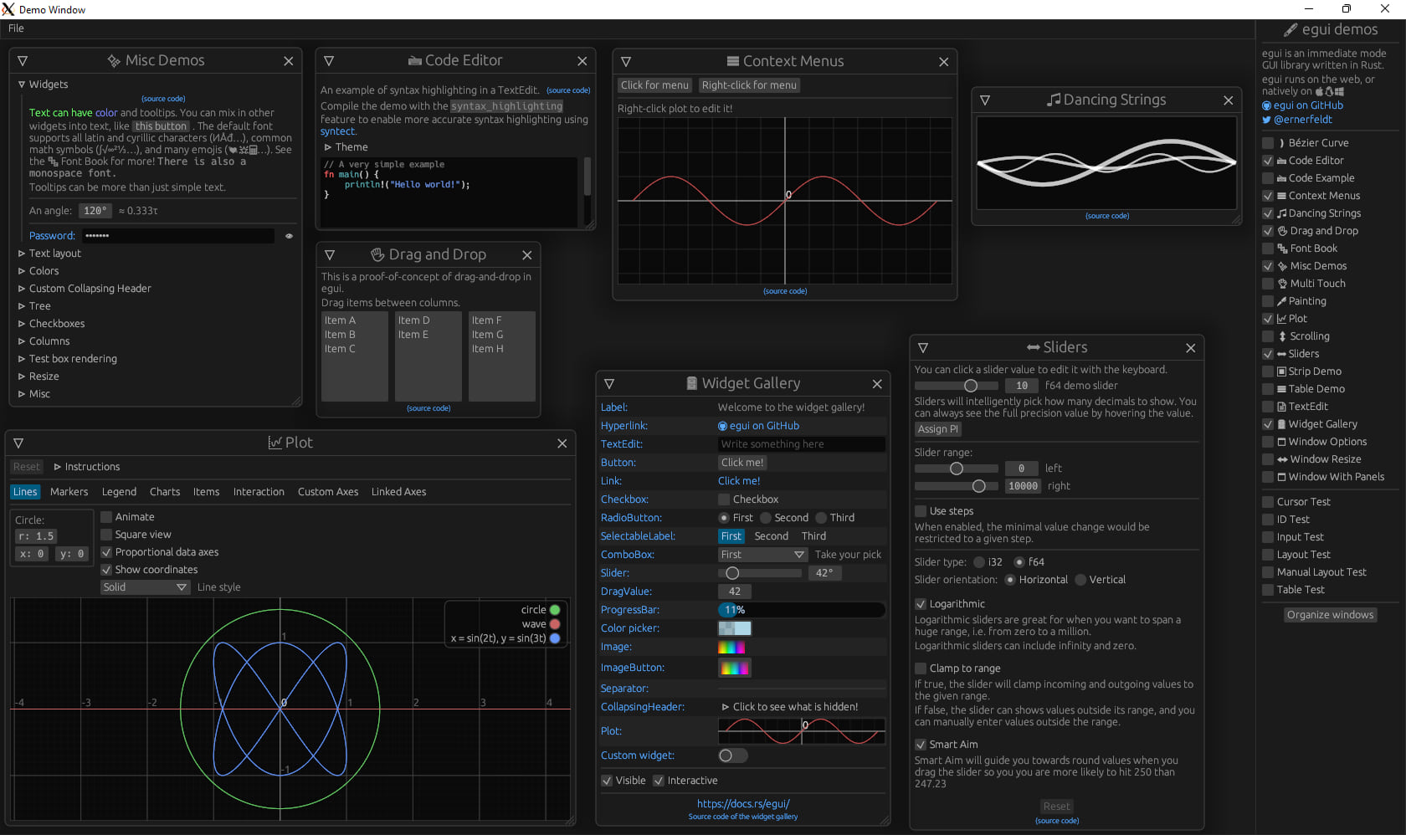Open the File menu
The height and width of the screenshot is (840, 1406).
(16, 28)
